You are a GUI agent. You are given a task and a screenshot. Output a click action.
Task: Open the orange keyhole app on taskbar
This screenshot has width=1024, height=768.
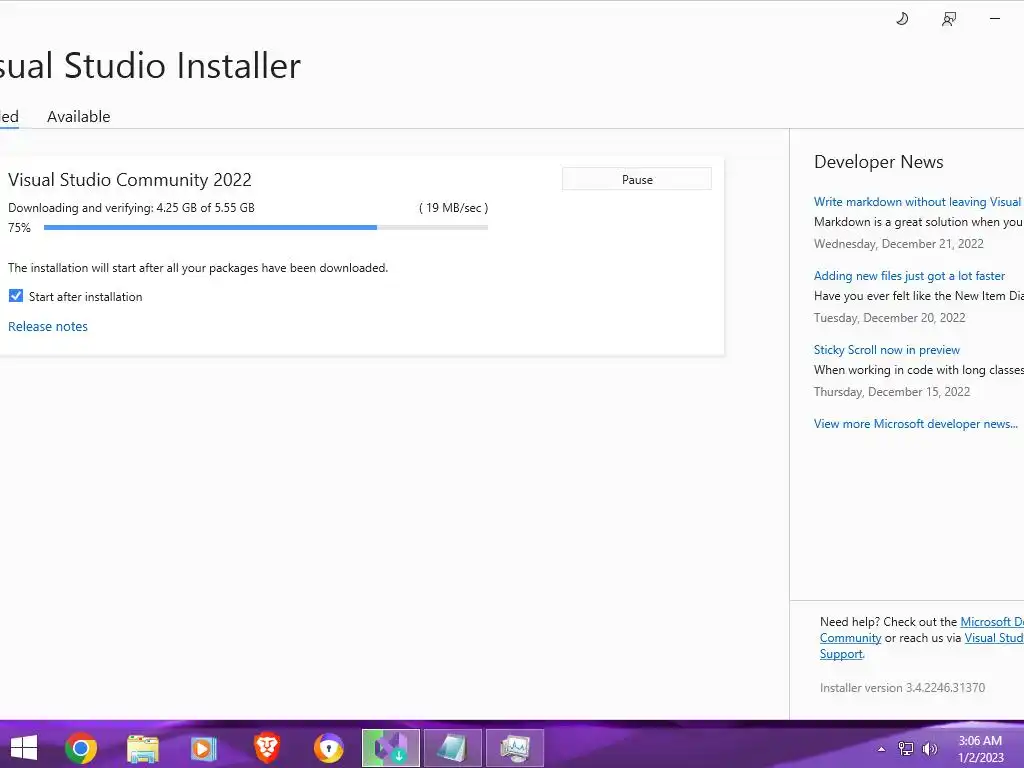coord(328,748)
